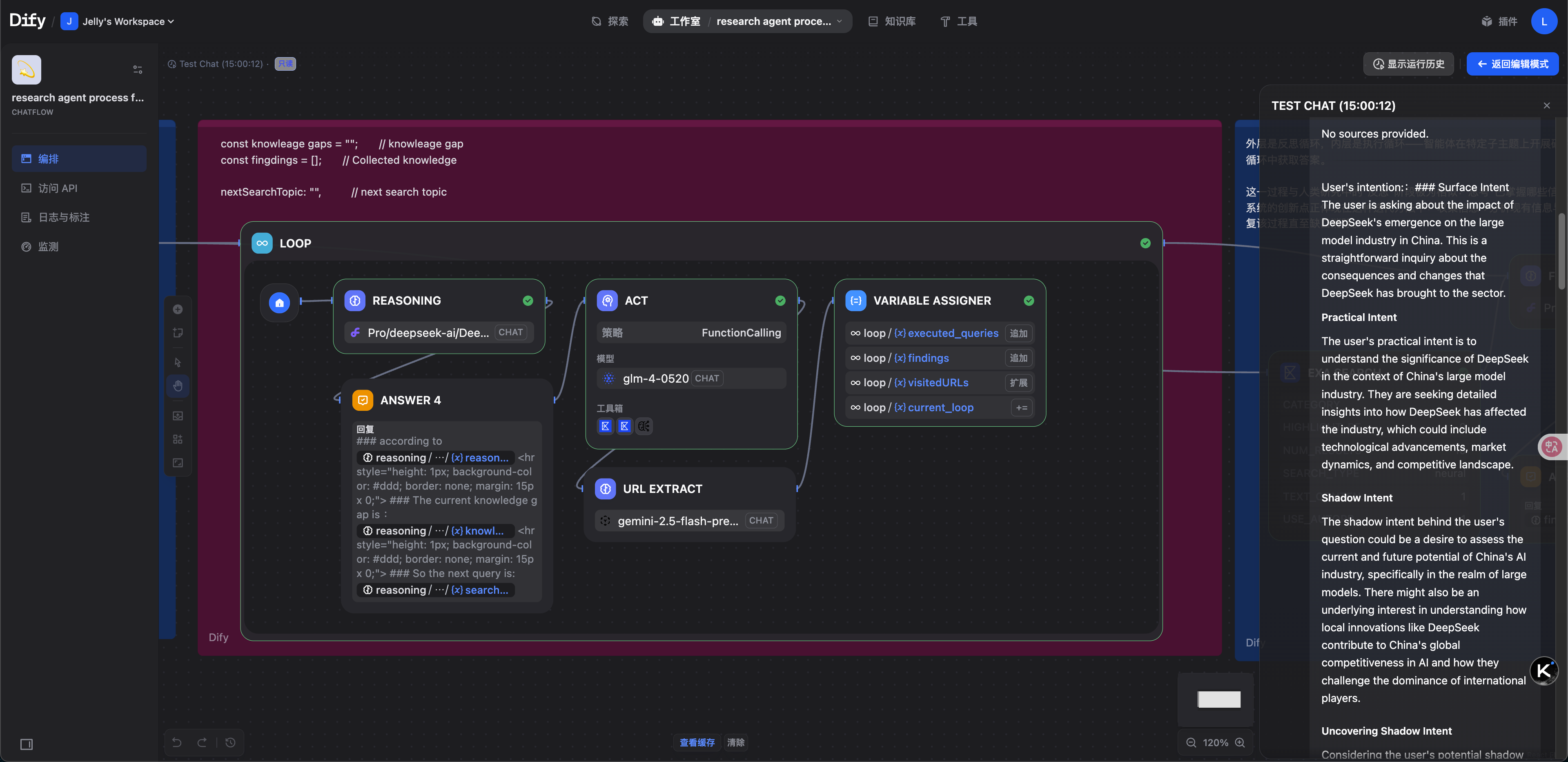Click the redo icon
The image size is (1568, 762).
click(x=201, y=742)
